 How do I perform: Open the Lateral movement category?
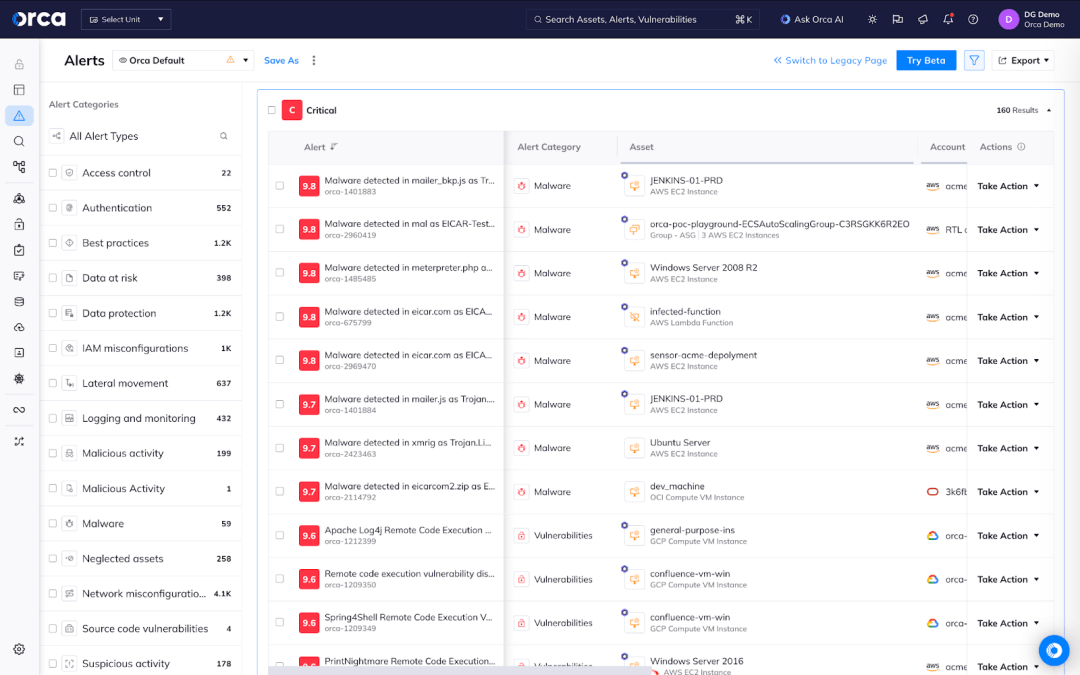pos(125,383)
